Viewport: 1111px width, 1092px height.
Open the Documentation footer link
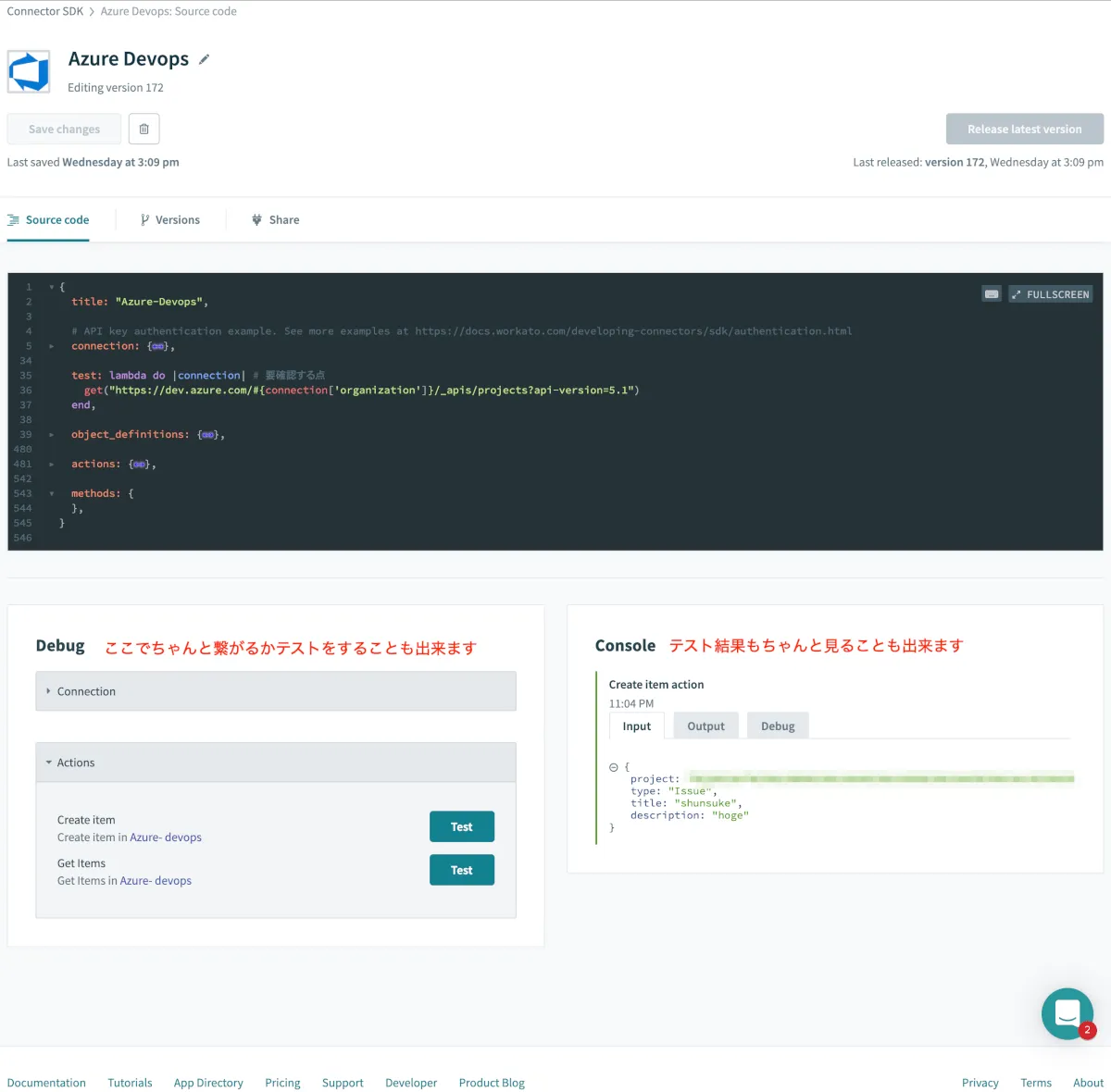tap(46, 1083)
